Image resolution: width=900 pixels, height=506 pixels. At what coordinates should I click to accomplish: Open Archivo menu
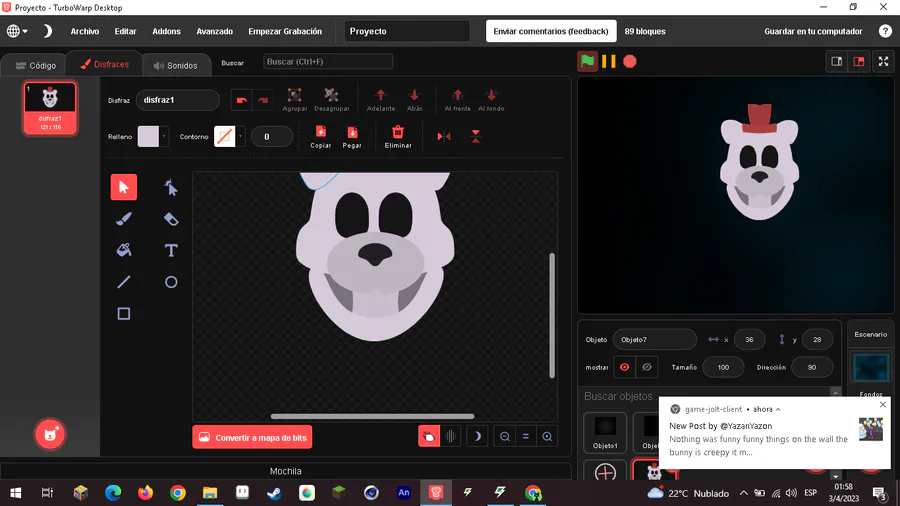[x=85, y=32]
